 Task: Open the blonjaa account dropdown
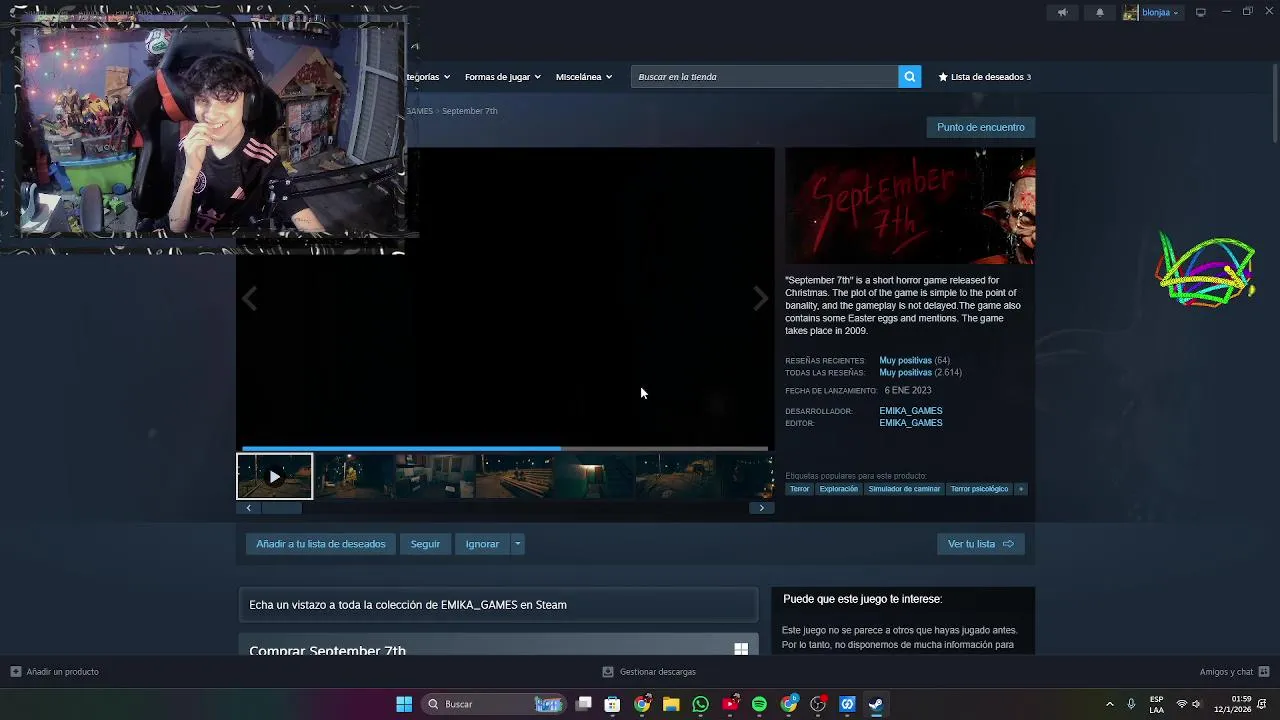[1160, 12]
